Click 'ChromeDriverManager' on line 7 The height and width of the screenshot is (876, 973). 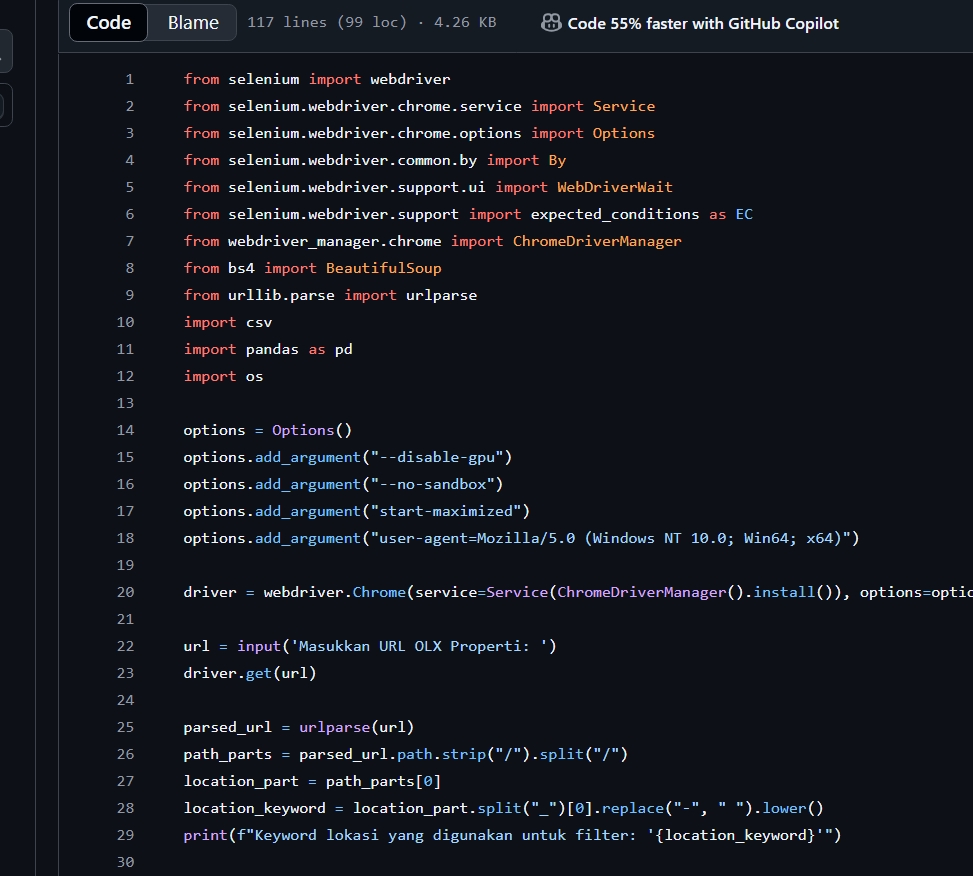597,241
